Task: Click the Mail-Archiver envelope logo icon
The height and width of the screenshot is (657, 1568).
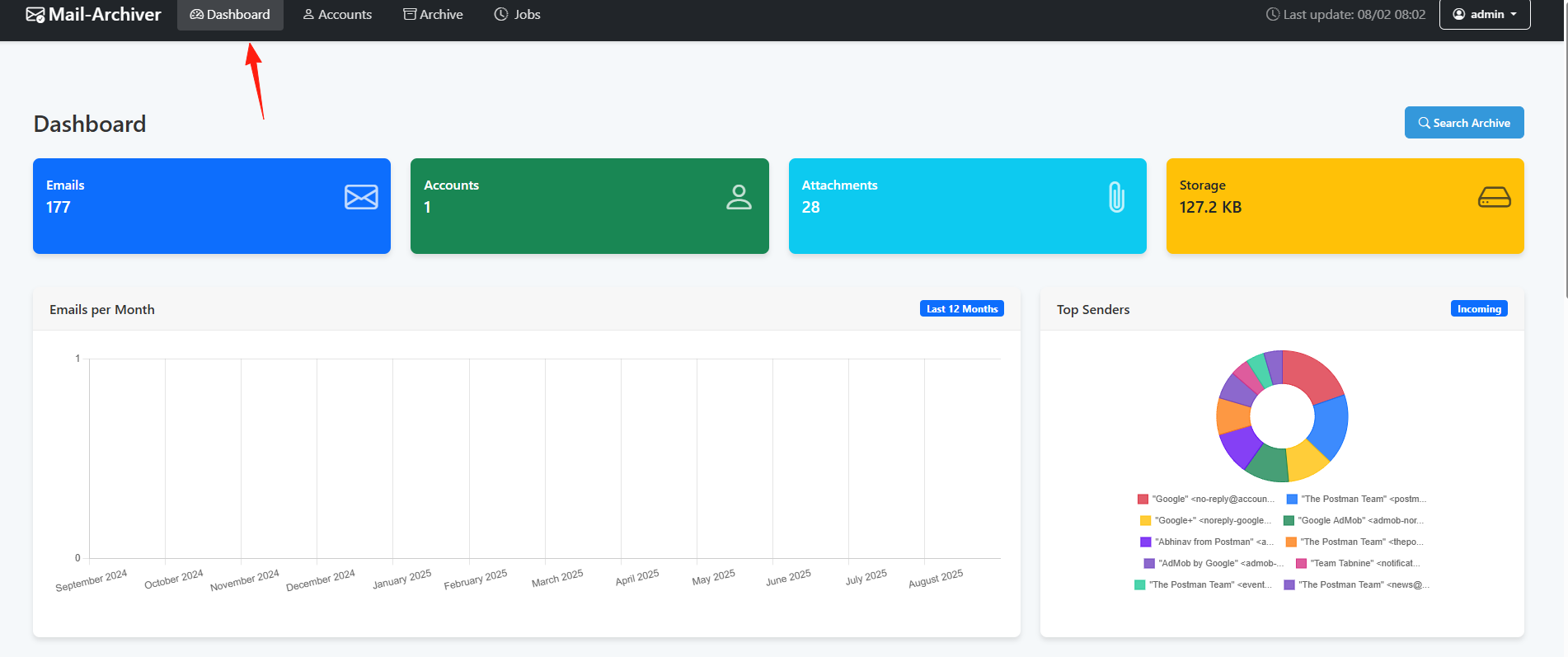Action: 35,15
